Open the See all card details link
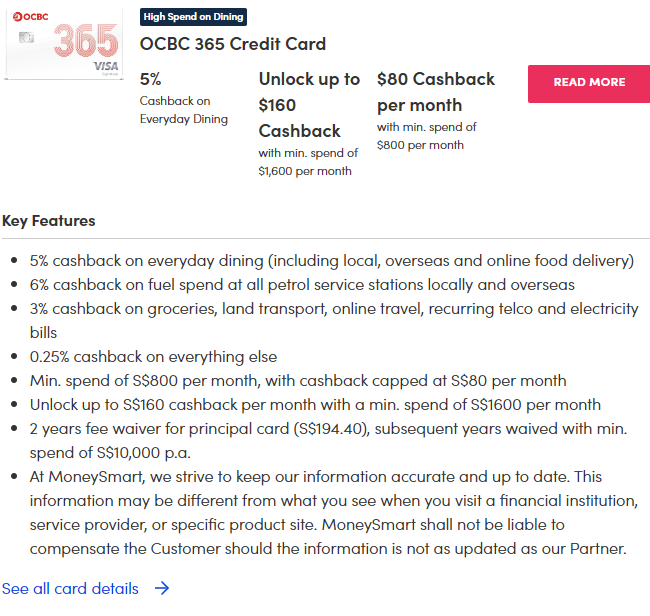 click(x=70, y=588)
